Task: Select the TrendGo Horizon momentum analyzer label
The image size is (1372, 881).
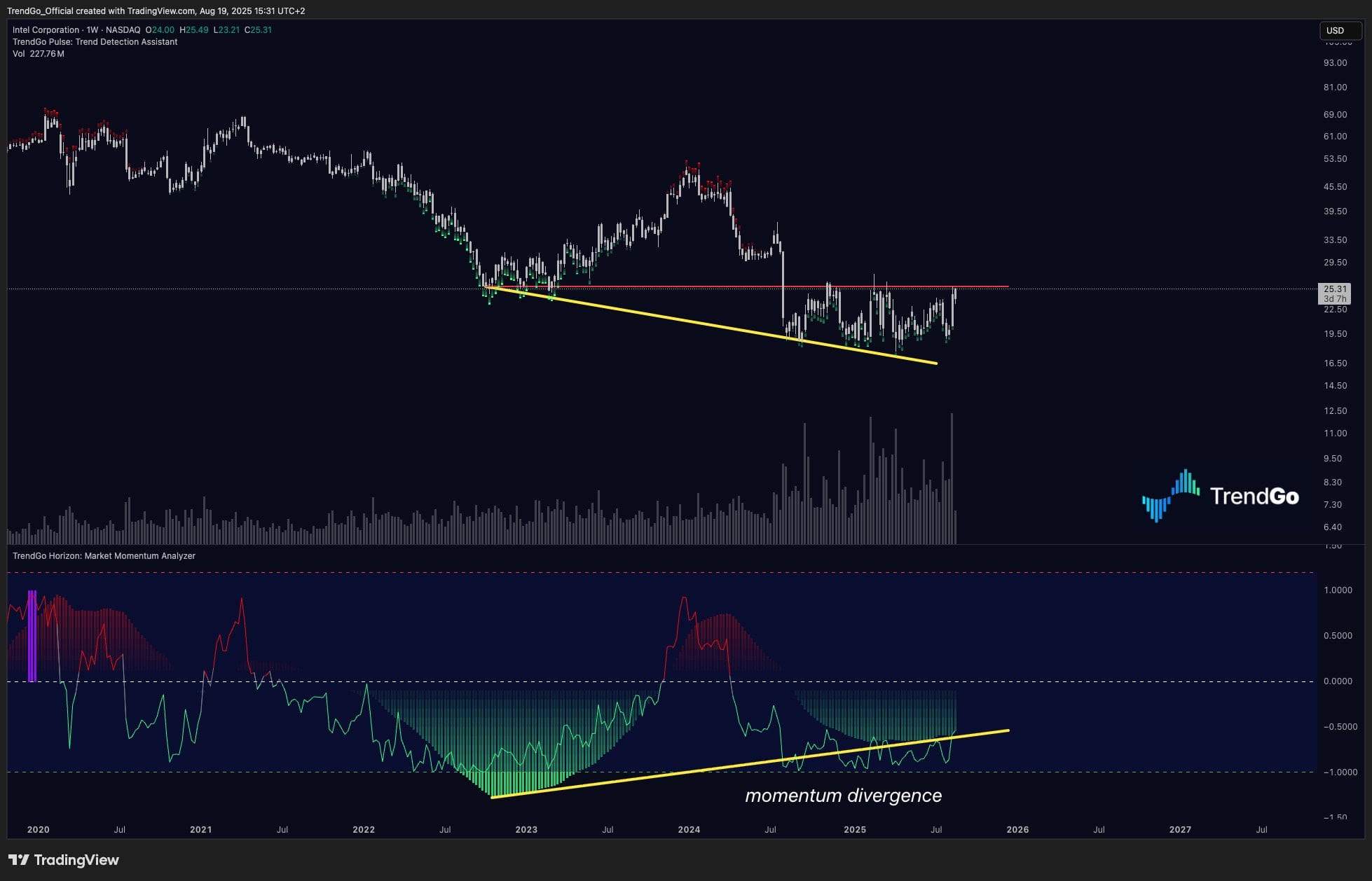Action: tap(104, 556)
